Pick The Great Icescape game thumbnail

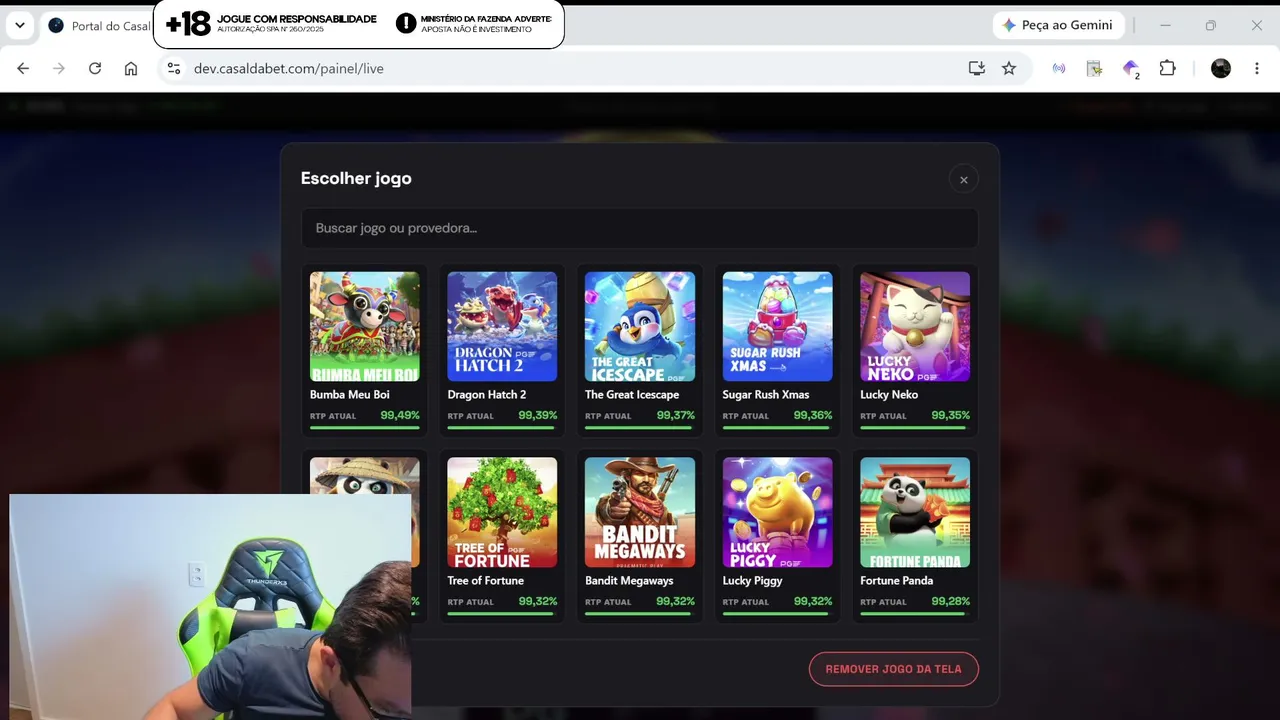point(640,326)
